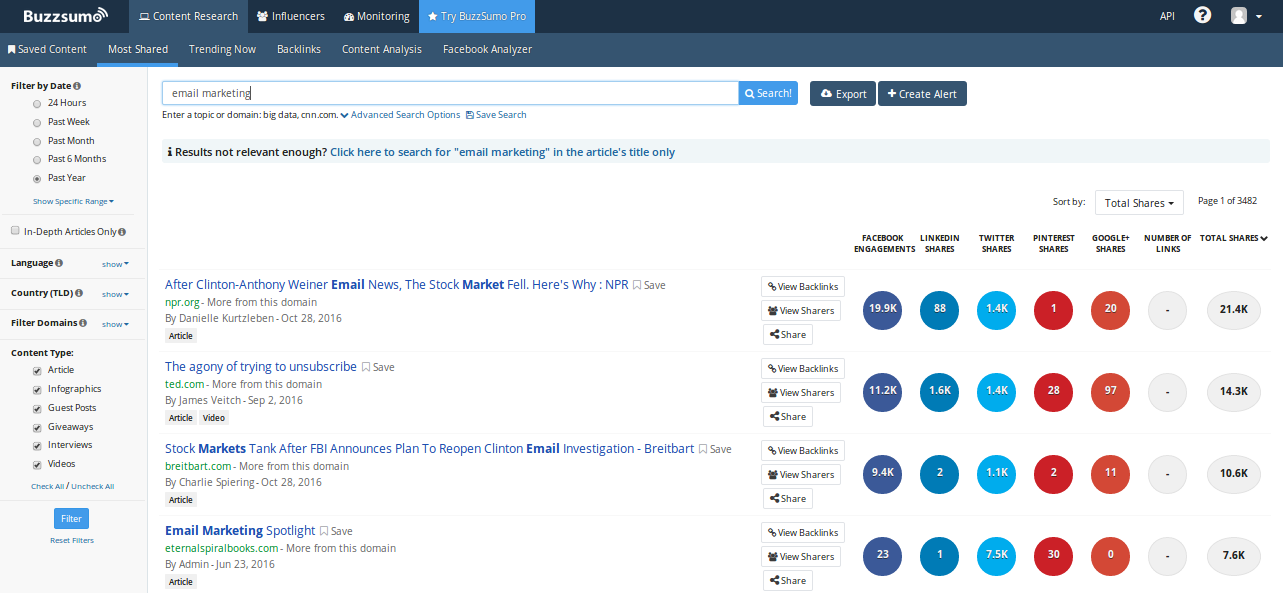Switch to Backlinks tab
This screenshot has height=593, width=1283.
pyautogui.click(x=299, y=49)
